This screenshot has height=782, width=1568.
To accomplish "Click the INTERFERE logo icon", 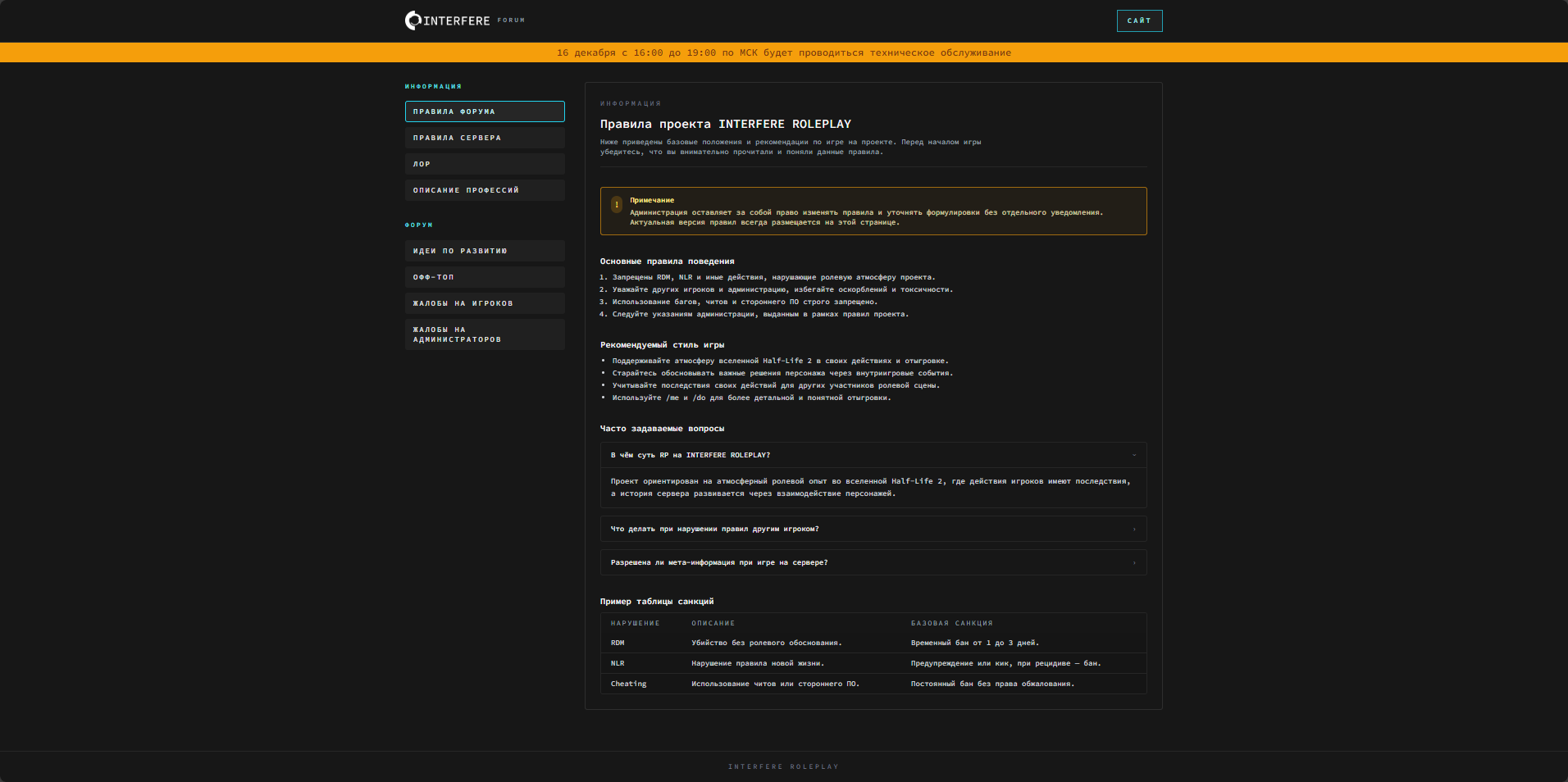I will [413, 20].
